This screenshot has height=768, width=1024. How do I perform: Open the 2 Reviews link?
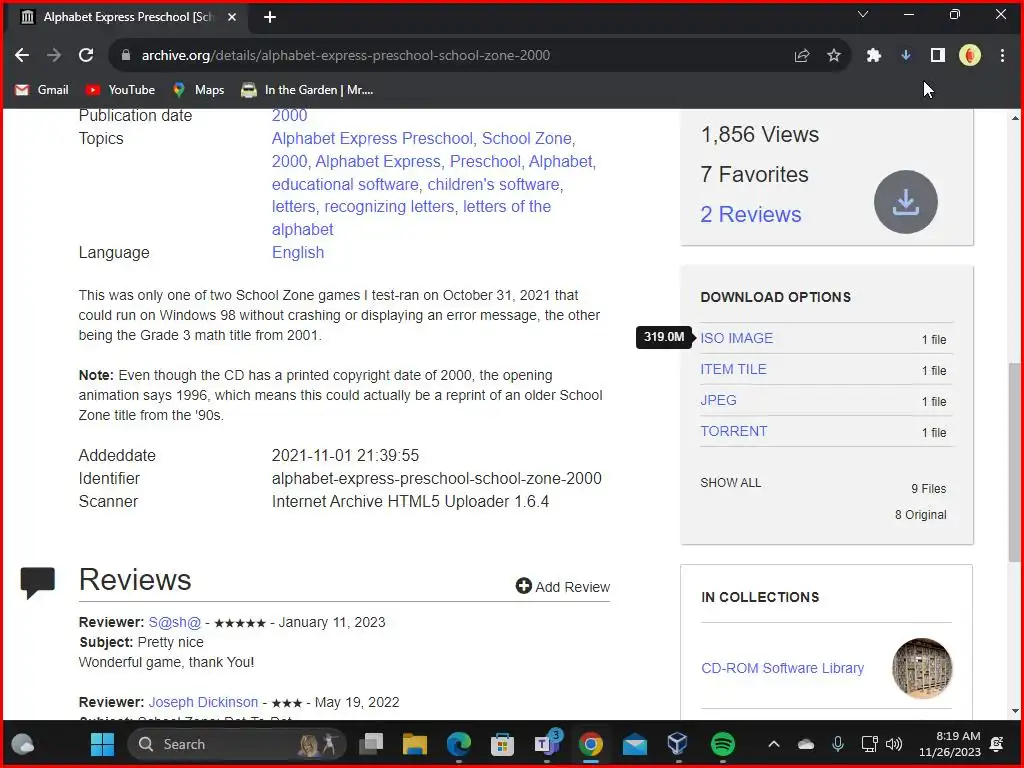coord(750,214)
